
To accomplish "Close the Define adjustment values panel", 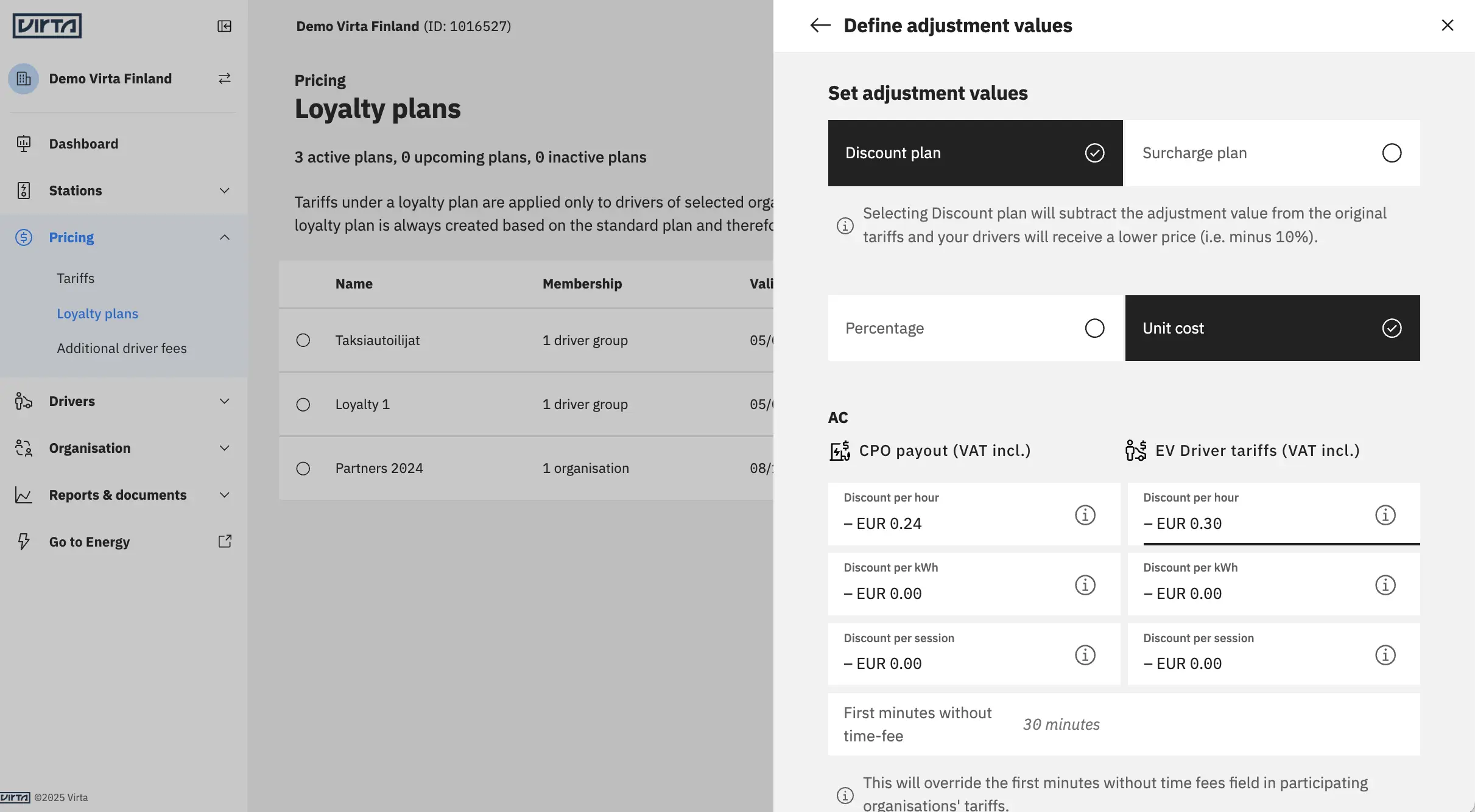I will (x=1447, y=26).
